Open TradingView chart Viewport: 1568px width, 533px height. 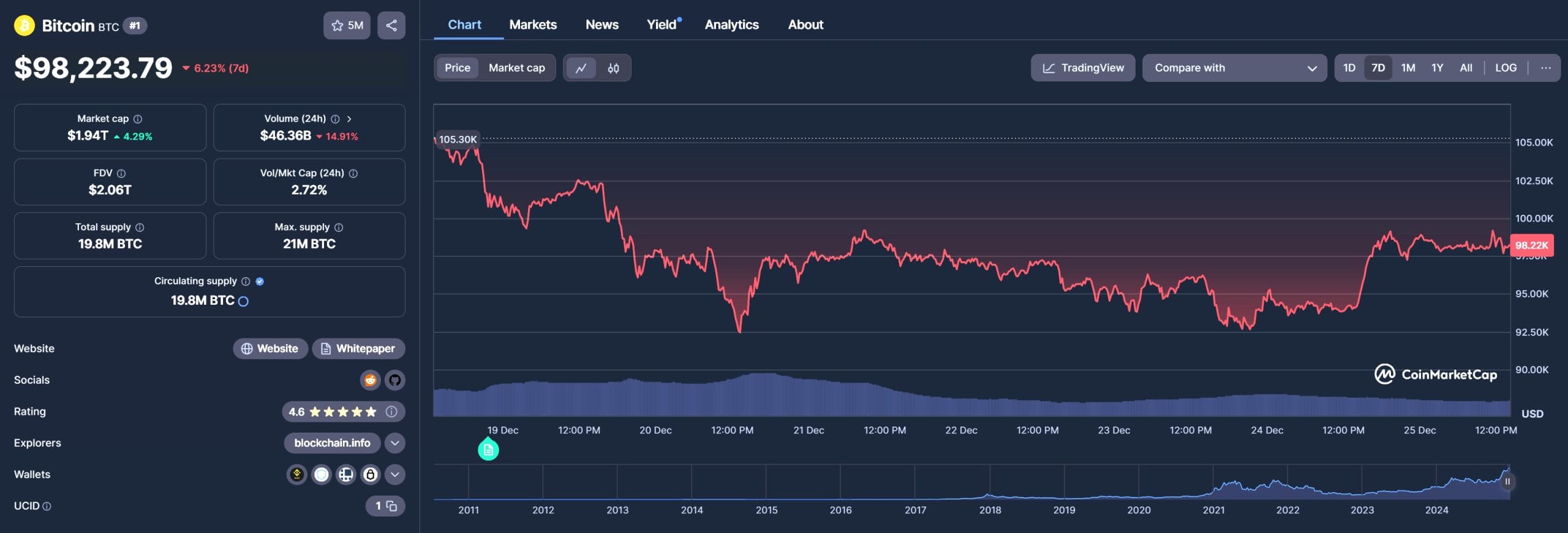pyautogui.click(x=1083, y=68)
